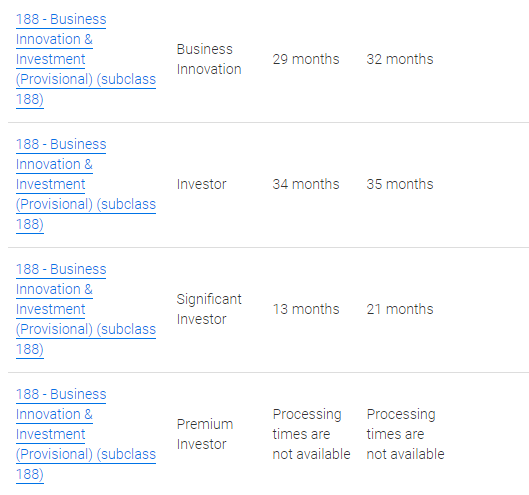Click the '13 months' processing time

(x=306, y=309)
